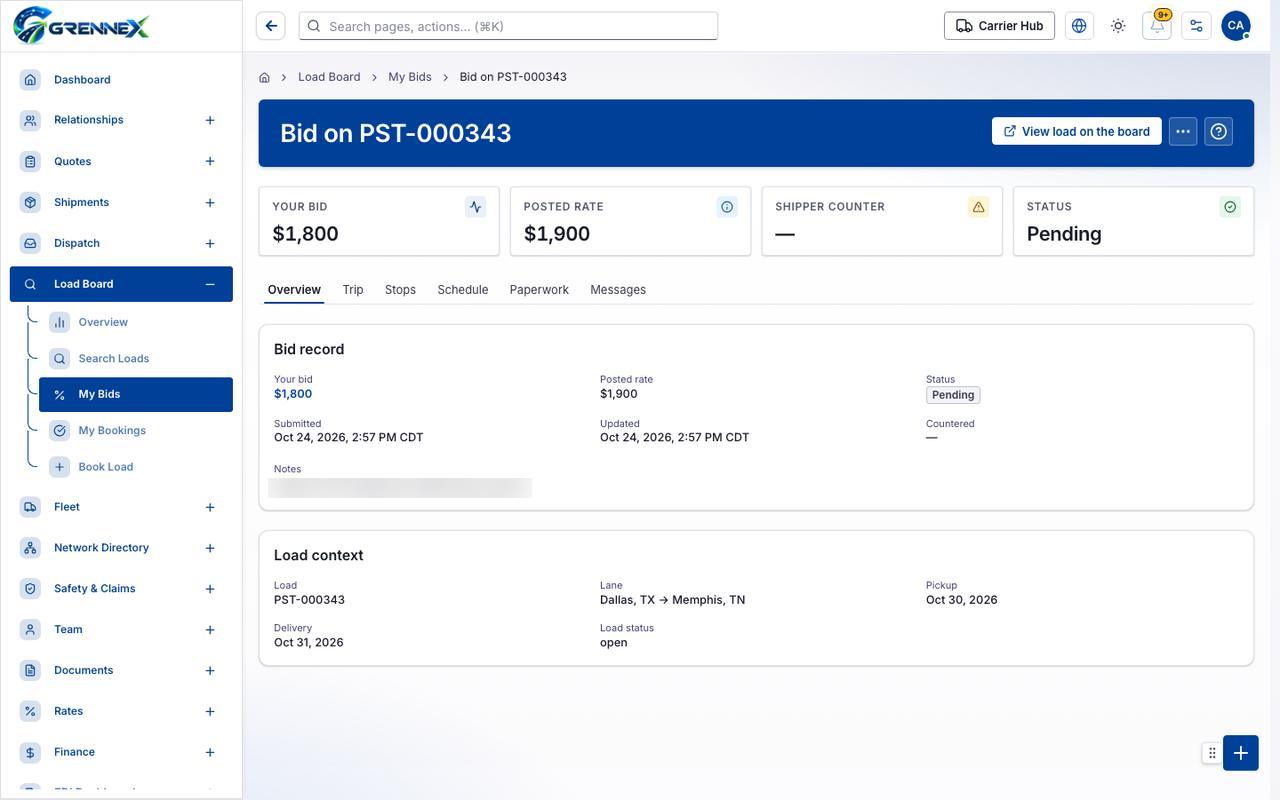Open the CA user avatar menu
The height and width of the screenshot is (800, 1280).
[1236, 26]
